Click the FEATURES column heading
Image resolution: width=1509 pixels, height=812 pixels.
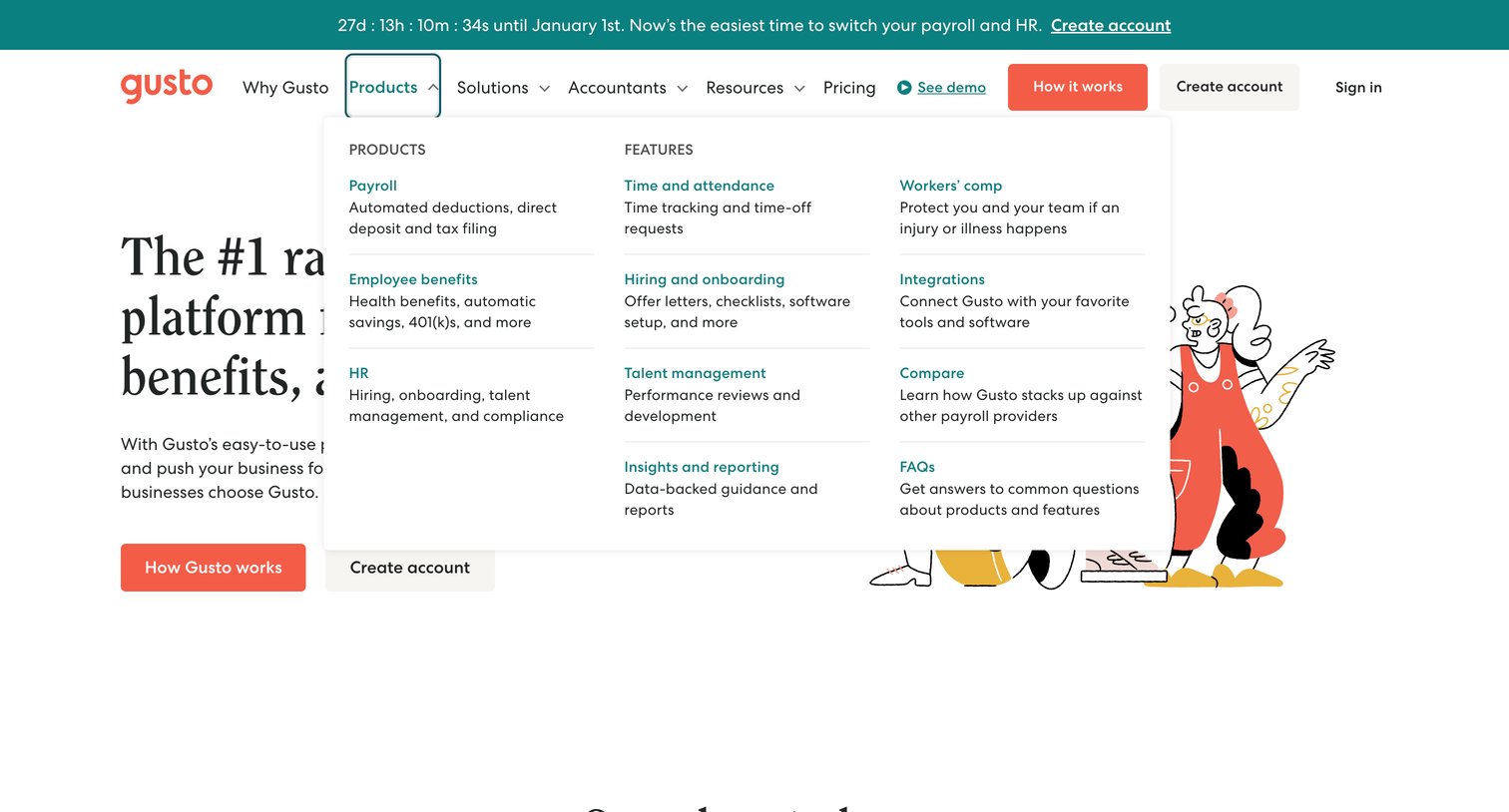659,150
